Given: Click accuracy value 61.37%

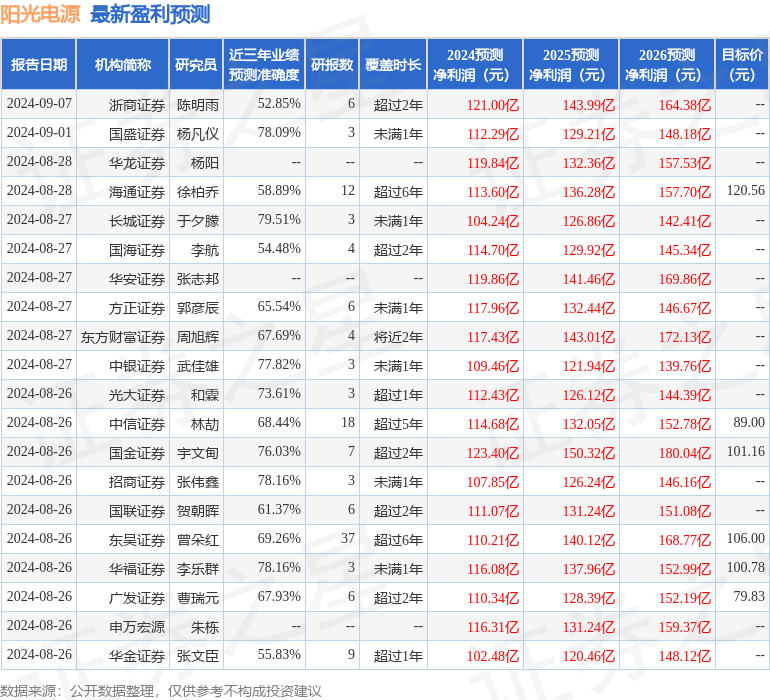Looking at the screenshot, I should (279, 509).
